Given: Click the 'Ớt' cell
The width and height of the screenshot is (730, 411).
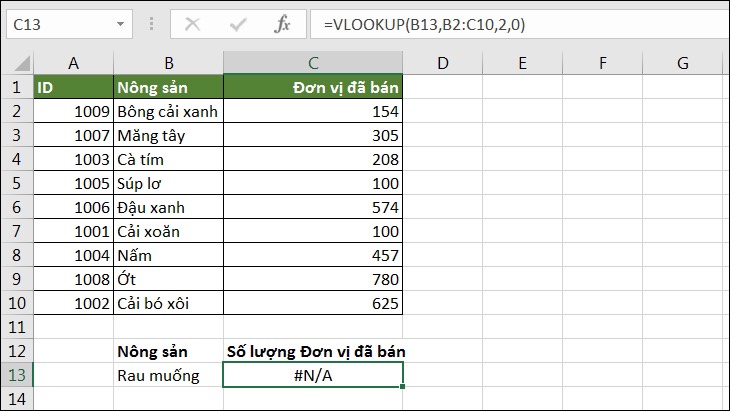Looking at the screenshot, I should 169,279.
